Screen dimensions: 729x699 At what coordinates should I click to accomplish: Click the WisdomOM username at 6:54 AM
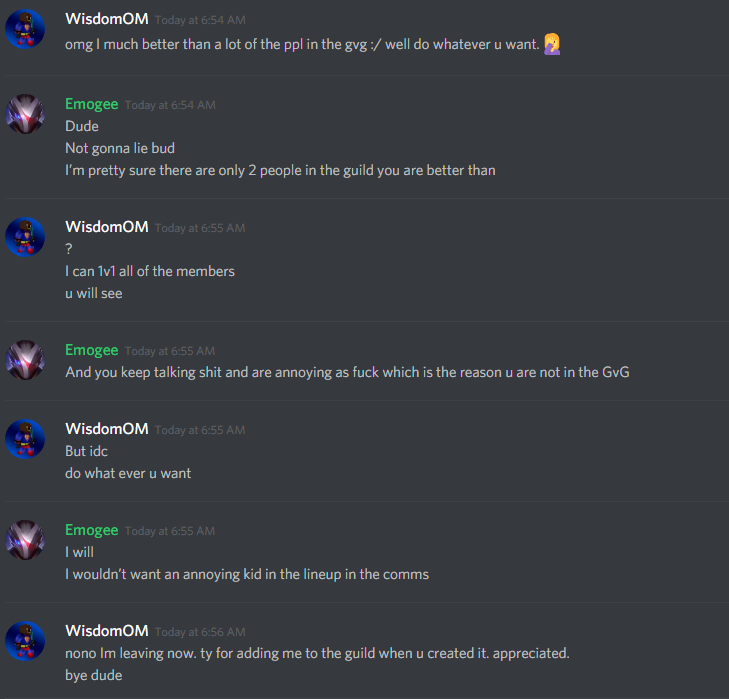[107, 19]
